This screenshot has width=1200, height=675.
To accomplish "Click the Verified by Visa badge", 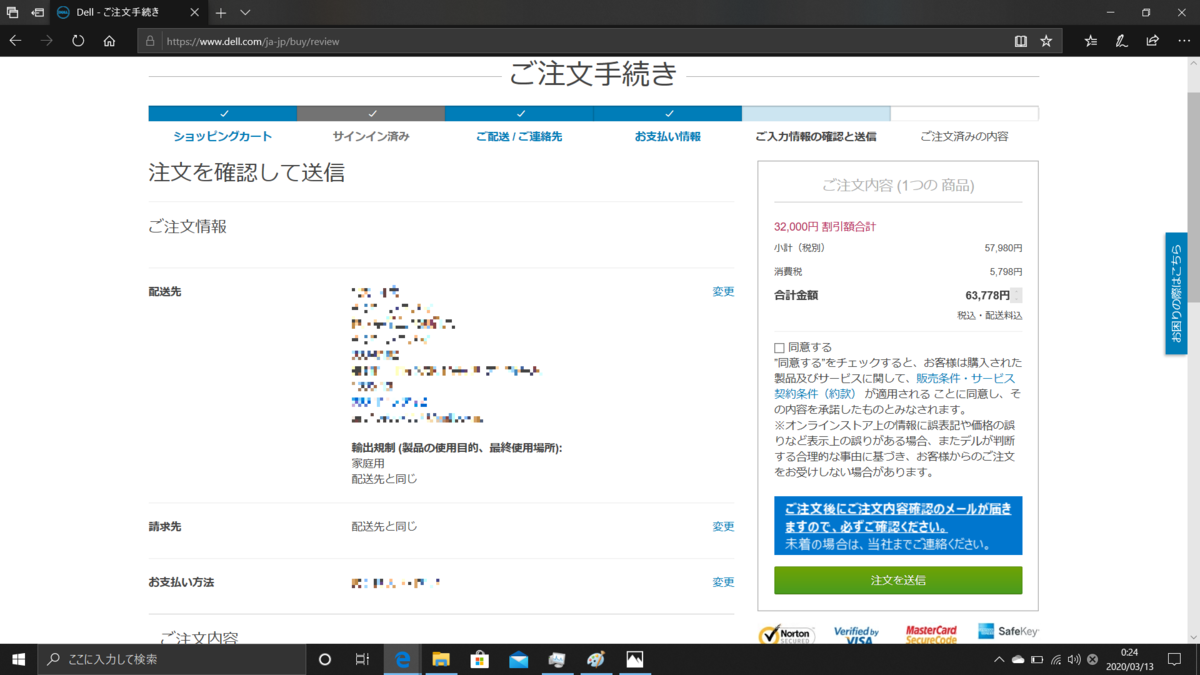I will point(857,632).
